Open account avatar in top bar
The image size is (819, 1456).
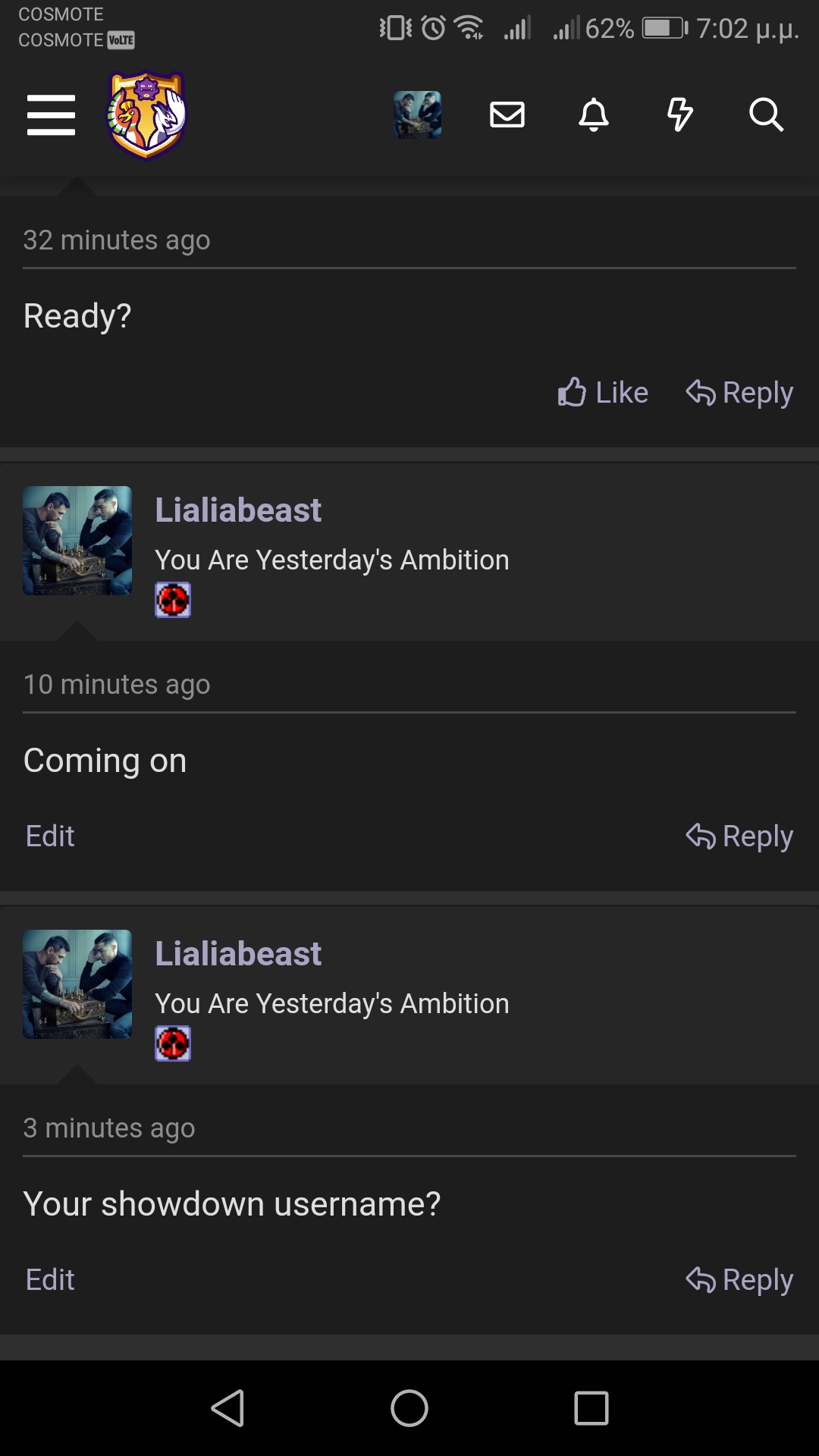(417, 115)
